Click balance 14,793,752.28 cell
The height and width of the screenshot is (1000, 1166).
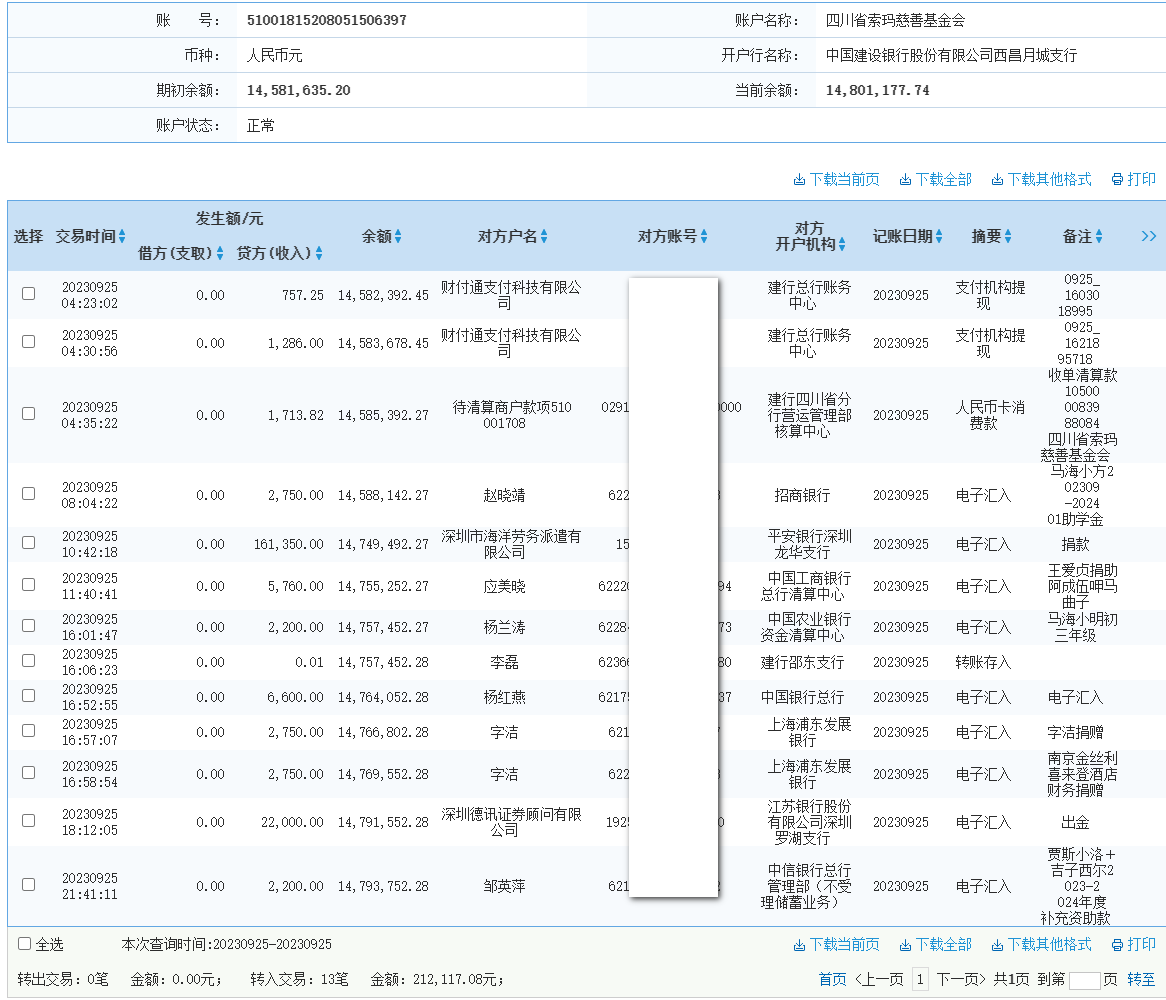click(x=383, y=886)
